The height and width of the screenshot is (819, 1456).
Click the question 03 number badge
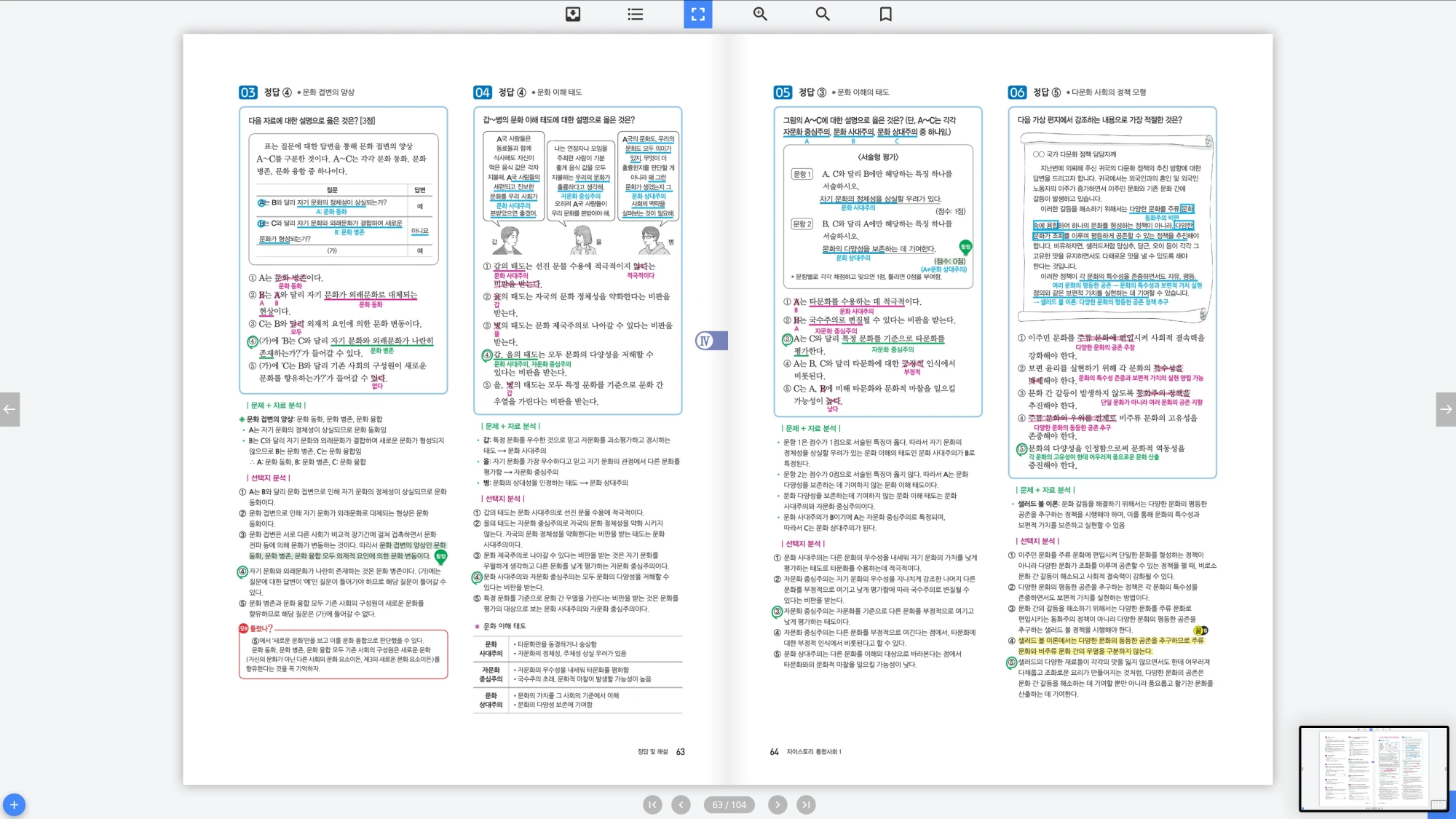[248, 92]
